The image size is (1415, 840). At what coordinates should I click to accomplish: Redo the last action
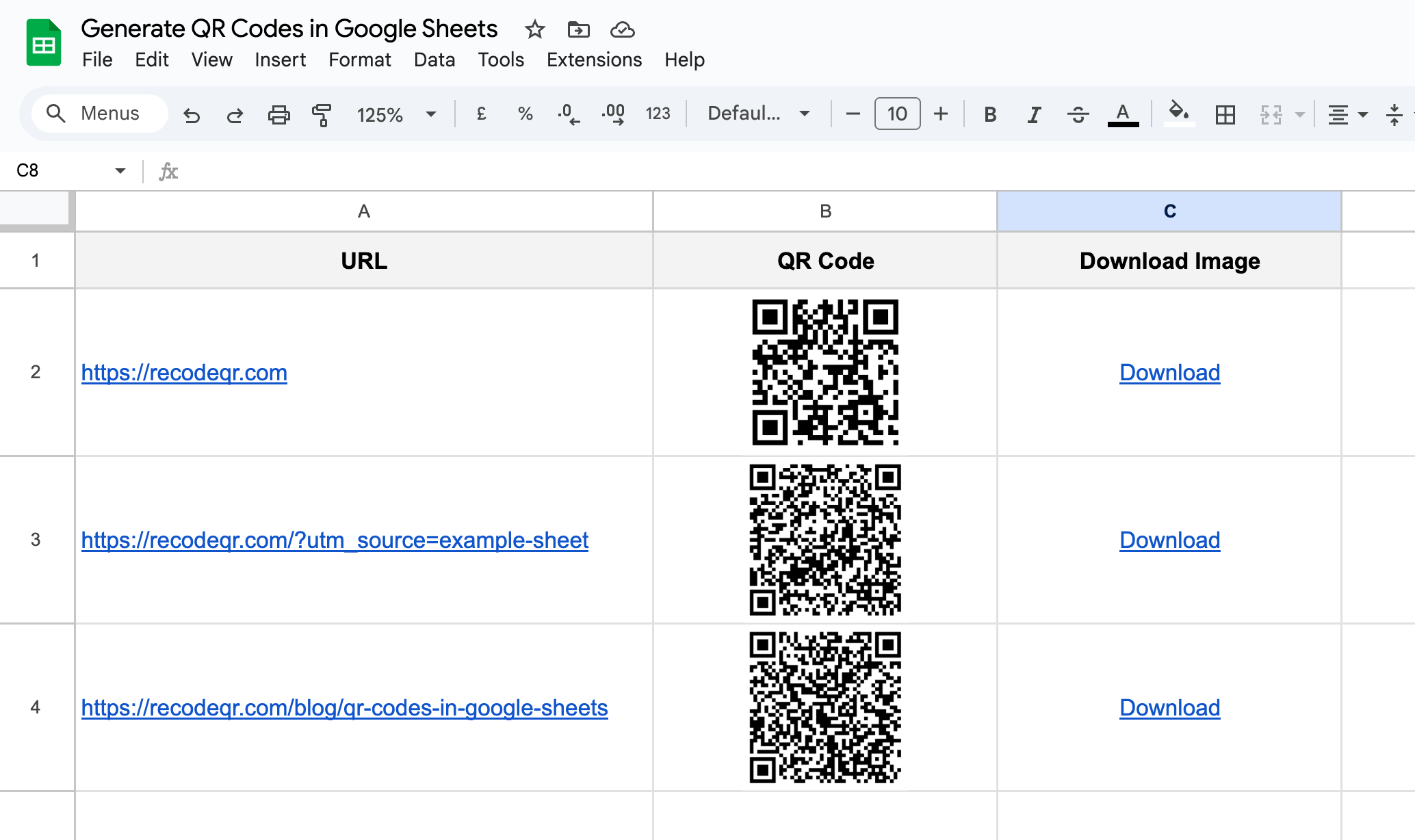coord(235,114)
